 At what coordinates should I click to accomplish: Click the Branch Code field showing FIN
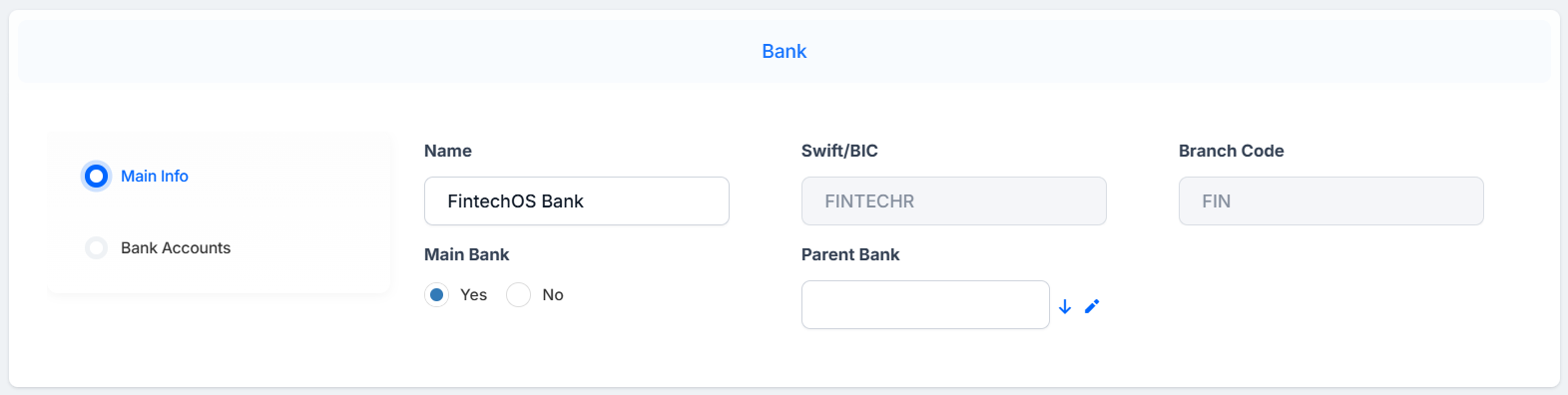(x=1331, y=200)
